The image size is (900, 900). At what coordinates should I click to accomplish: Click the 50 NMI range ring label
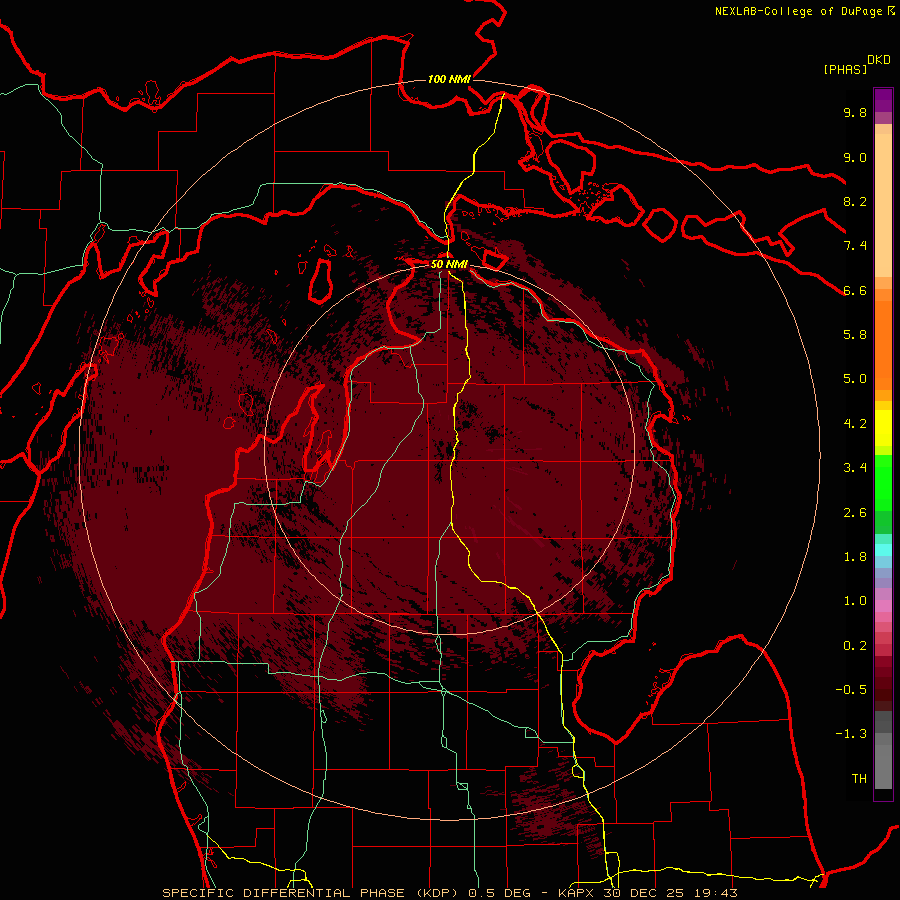[x=449, y=264]
